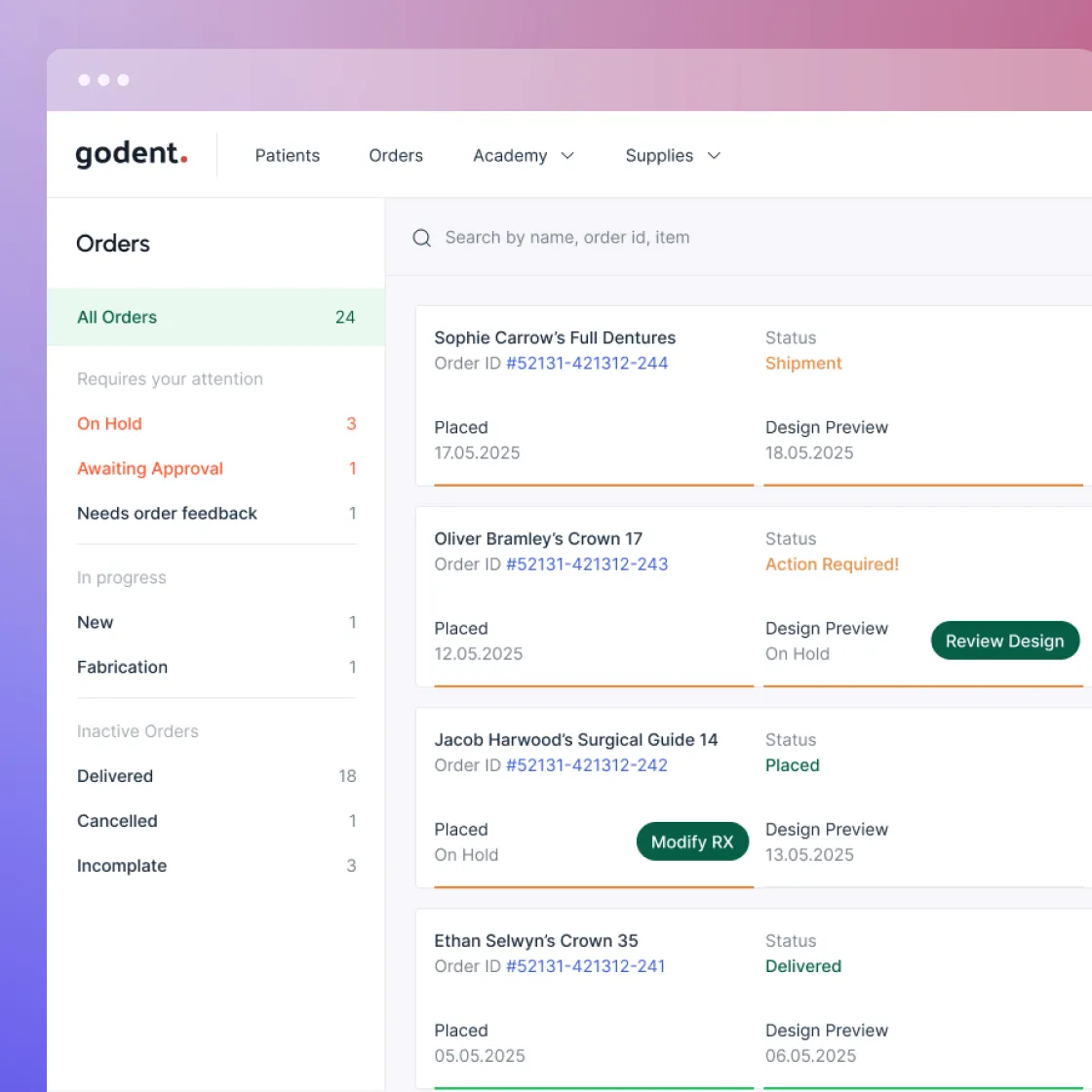Click the green Placed status value
The width and height of the screenshot is (1092, 1092).
pyautogui.click(x=793, y=765)
